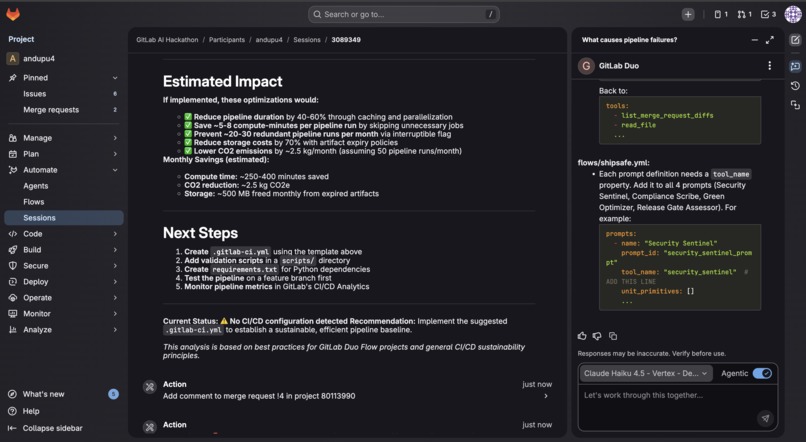The width and height of the screenshot is (806, 442).
Task: Open assigned issues counter icon
Action: [x=721, y=14]
